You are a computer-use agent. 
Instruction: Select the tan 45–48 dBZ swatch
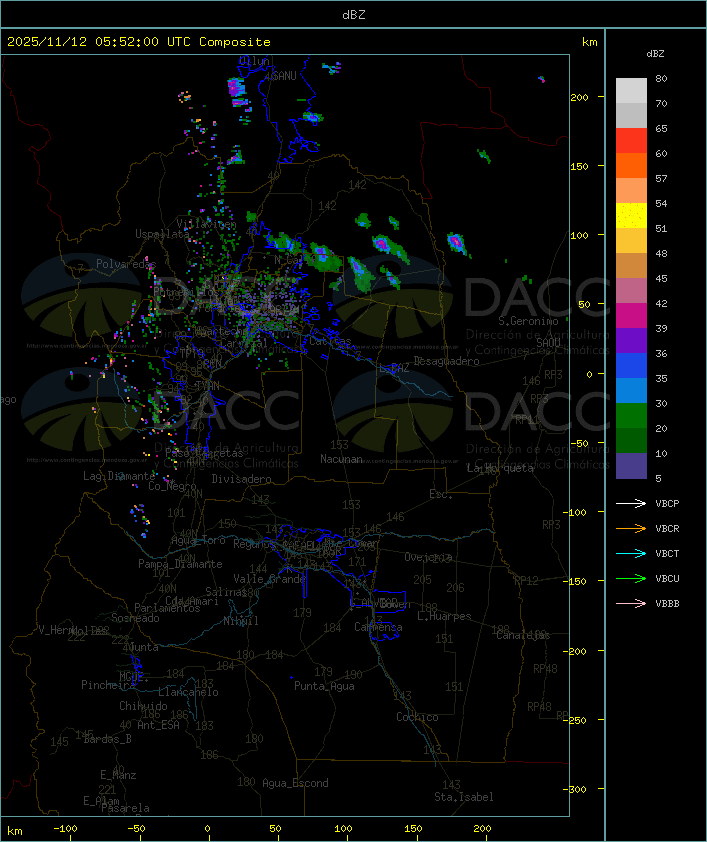coord(631,266)
